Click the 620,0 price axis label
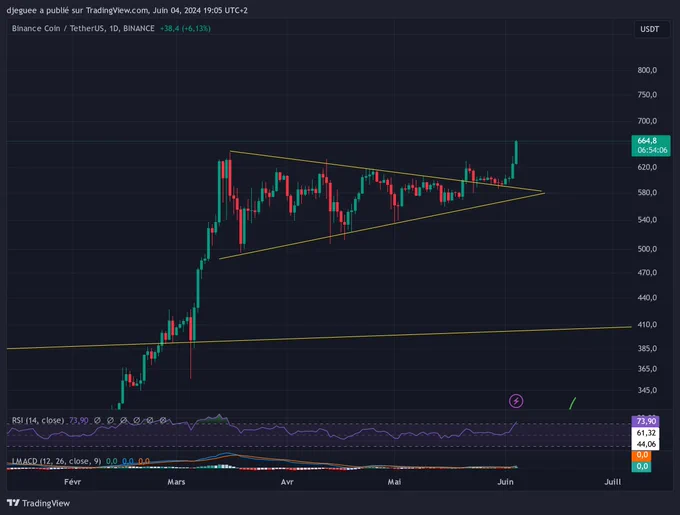This screenshot has width=680, height=515. coord(647,167)
